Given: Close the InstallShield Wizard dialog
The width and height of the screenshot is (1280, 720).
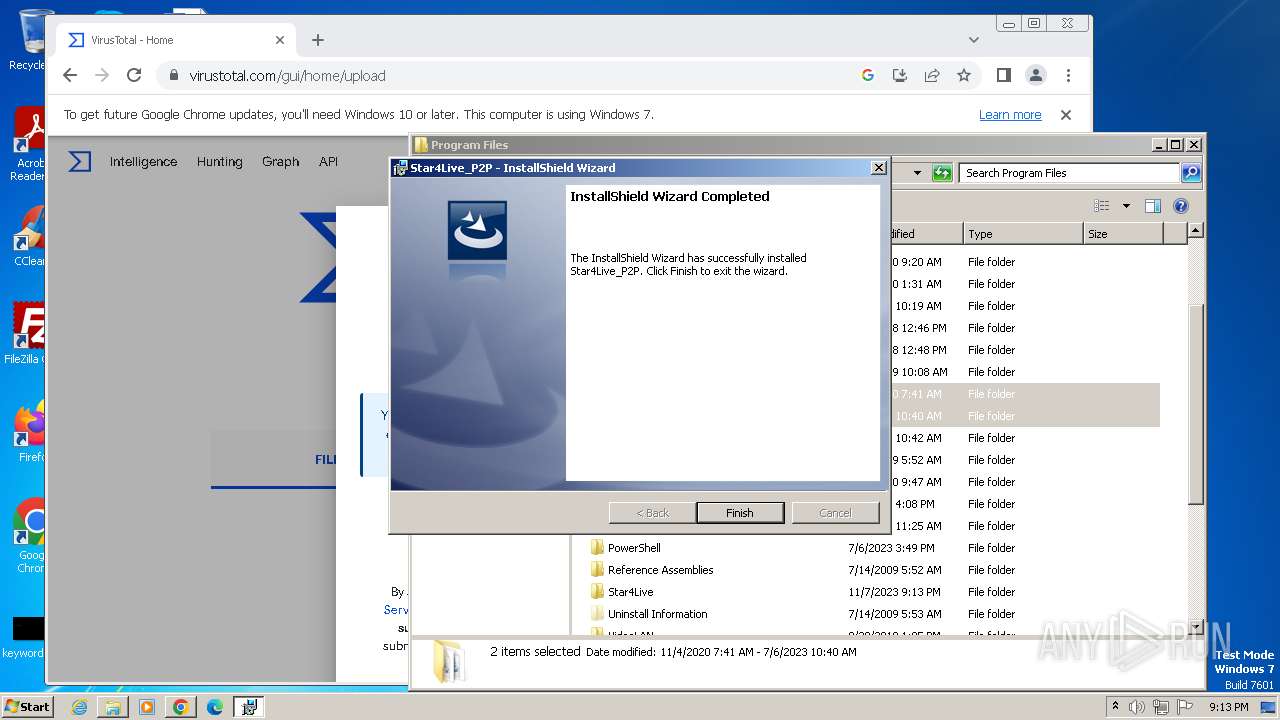Looking at the screenshot, I should tap(878, 168).
